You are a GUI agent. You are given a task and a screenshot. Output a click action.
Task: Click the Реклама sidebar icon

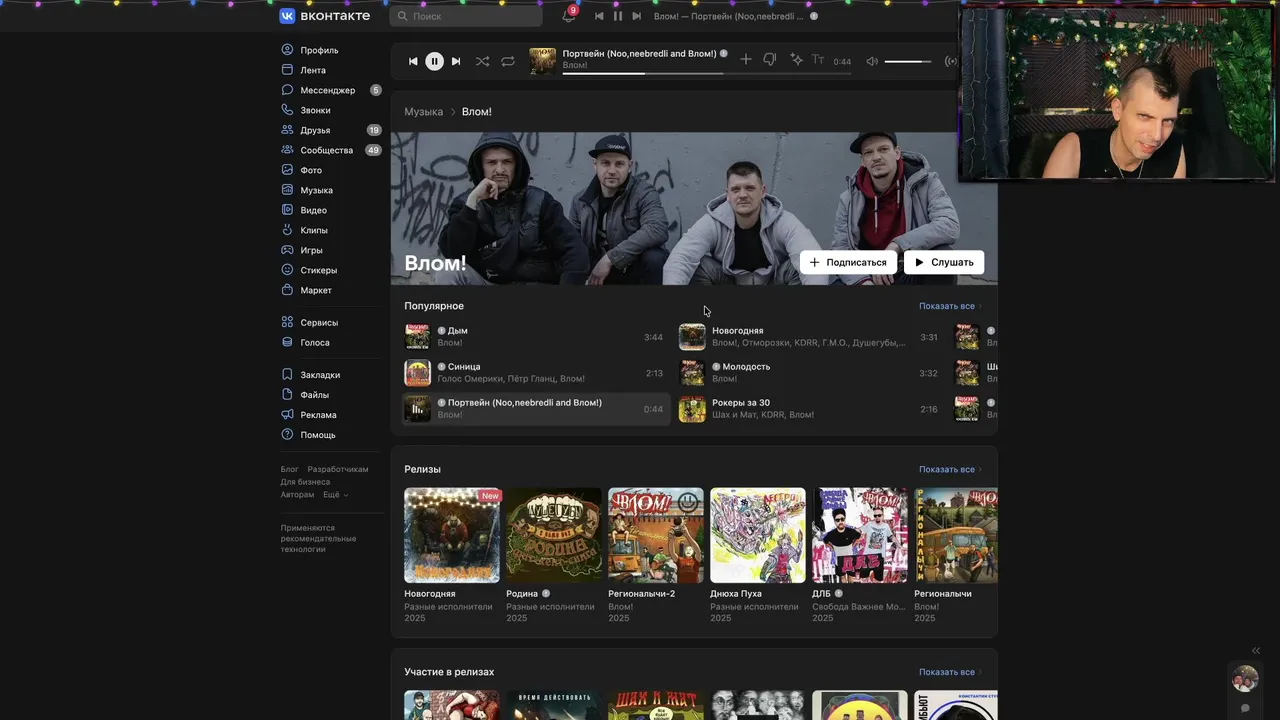288,415
